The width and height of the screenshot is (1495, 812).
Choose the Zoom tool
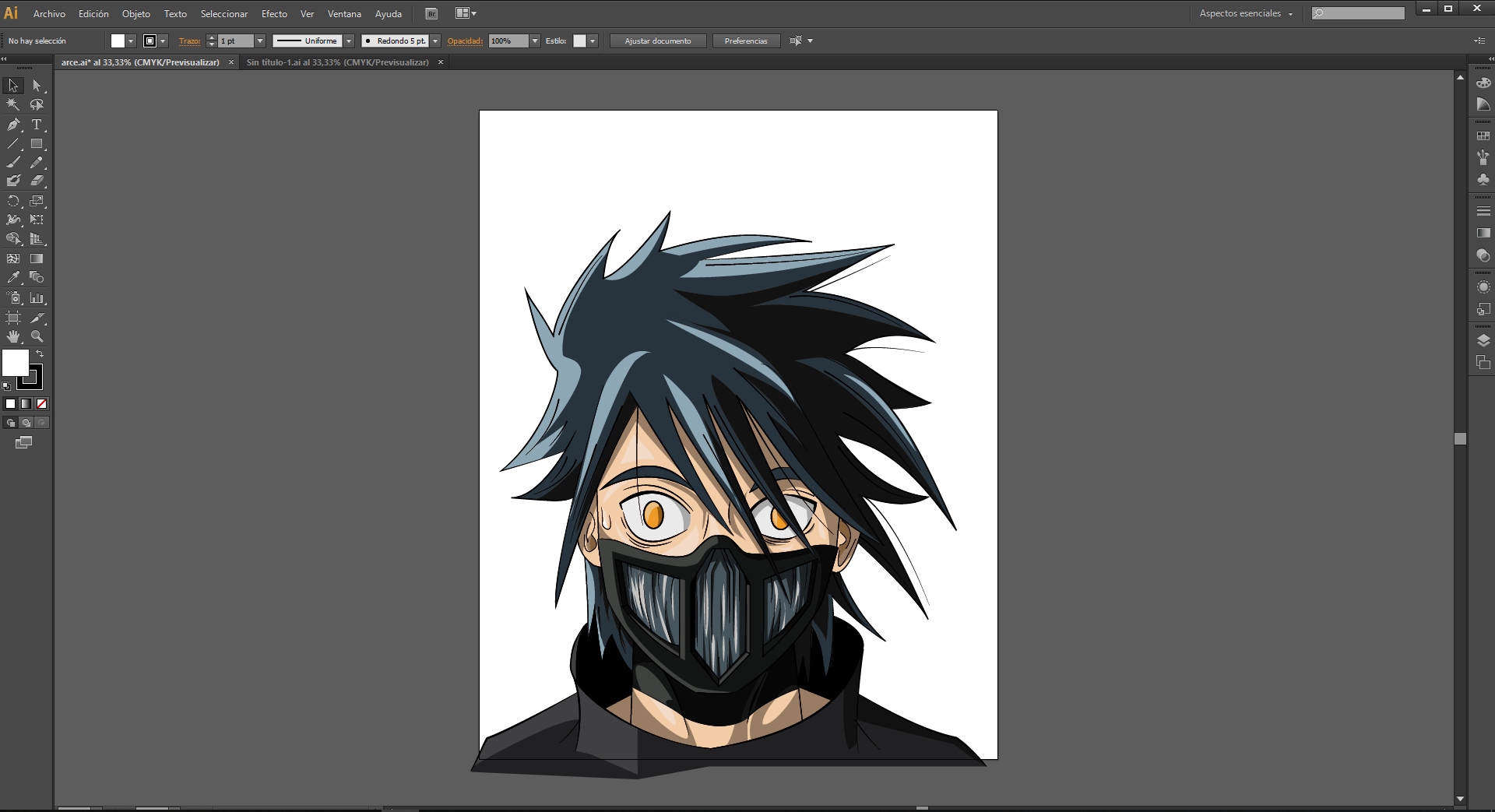pos(37,336)
